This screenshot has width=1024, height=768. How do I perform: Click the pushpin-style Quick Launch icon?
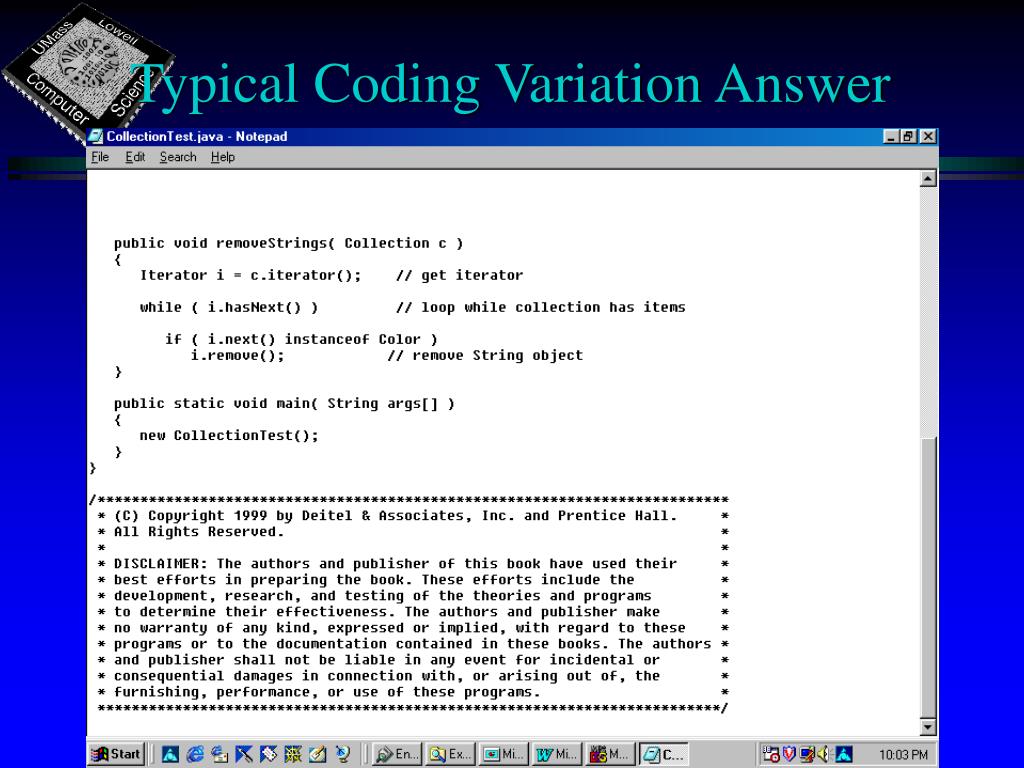tap(244, 754)
